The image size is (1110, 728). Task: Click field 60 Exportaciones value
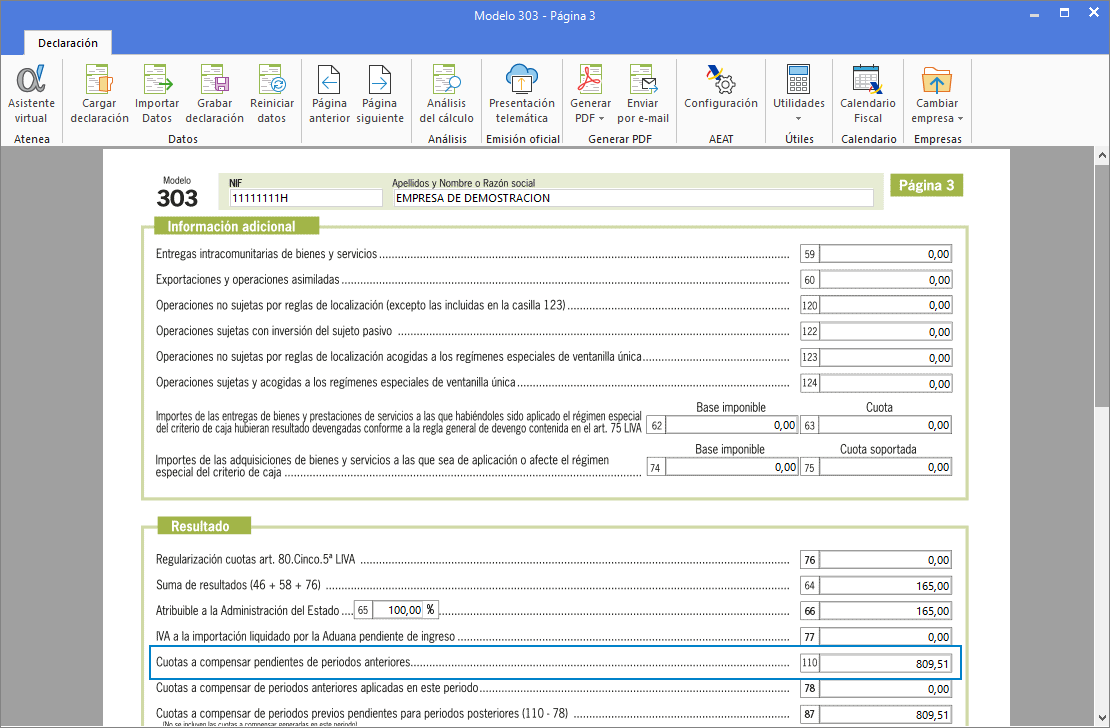885,280
